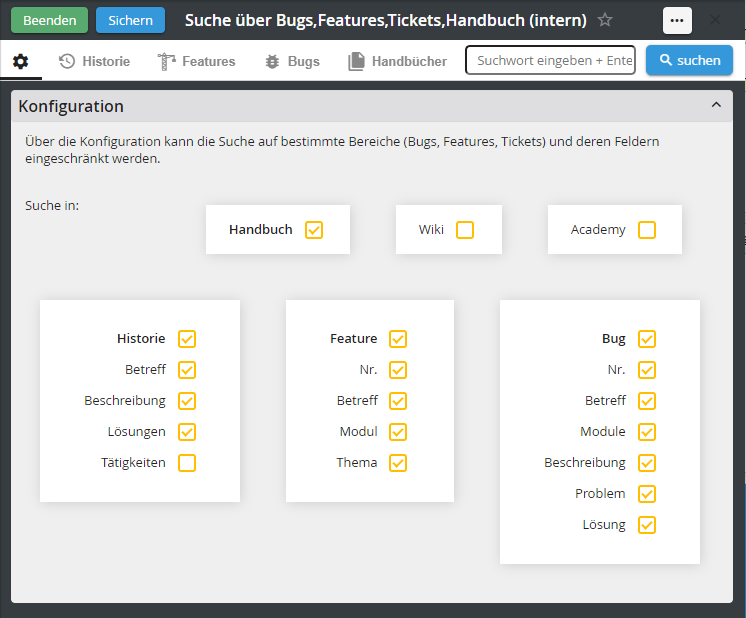Enable the Tätigkeiten checkbox
This screenshot has width=746, height=618.
click(187, 463)
